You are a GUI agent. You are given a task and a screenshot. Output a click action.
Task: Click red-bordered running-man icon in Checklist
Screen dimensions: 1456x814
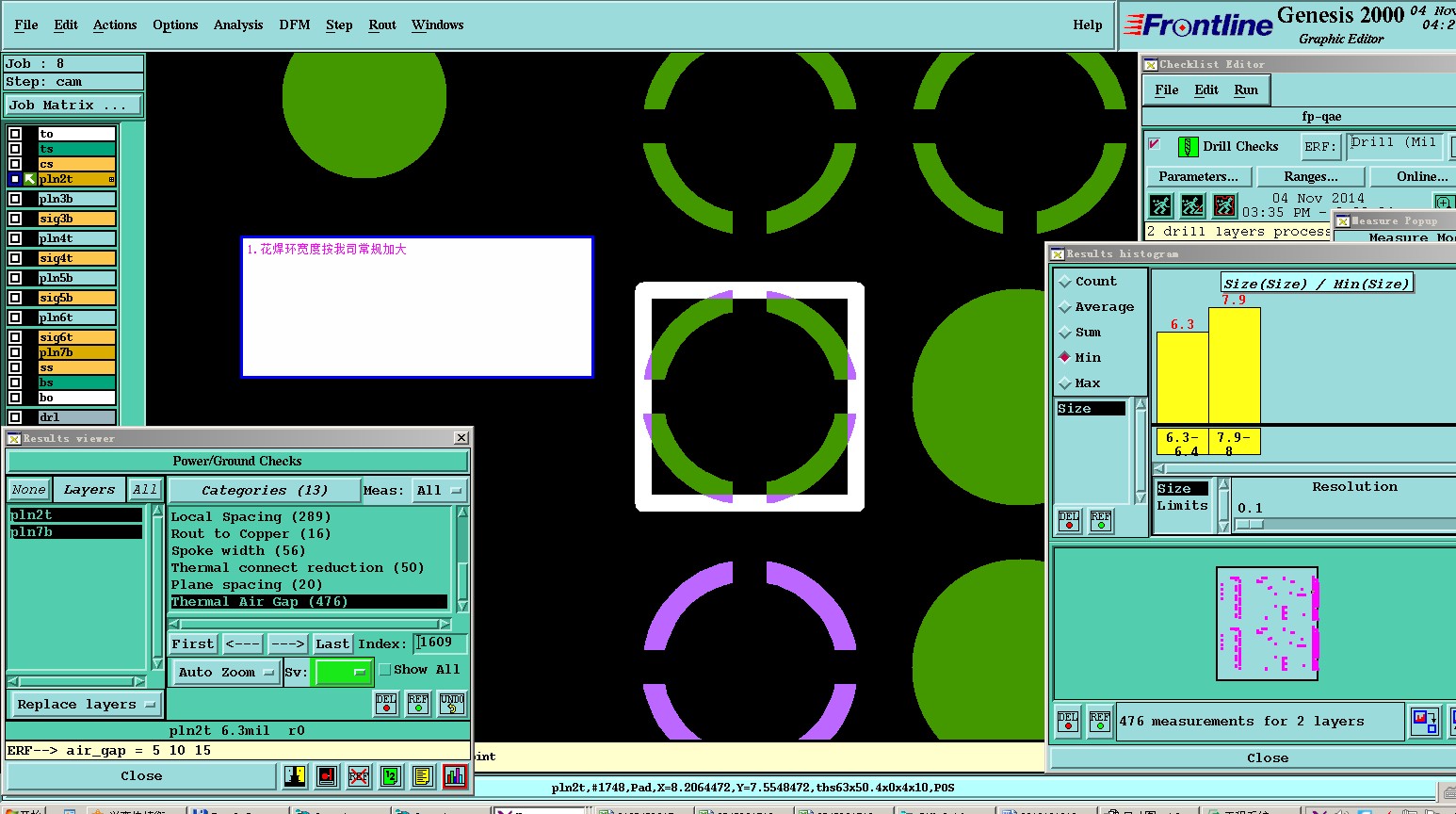(x=1224, y=205)
